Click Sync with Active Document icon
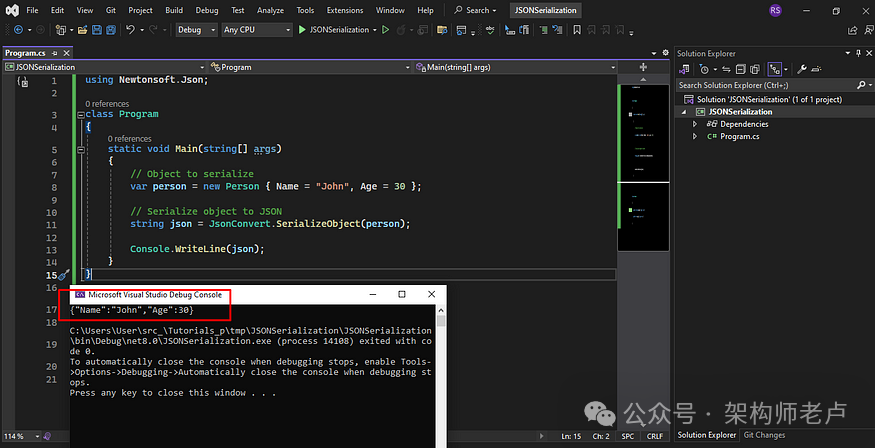Screen dimensions: 875x448 [726, 70]
